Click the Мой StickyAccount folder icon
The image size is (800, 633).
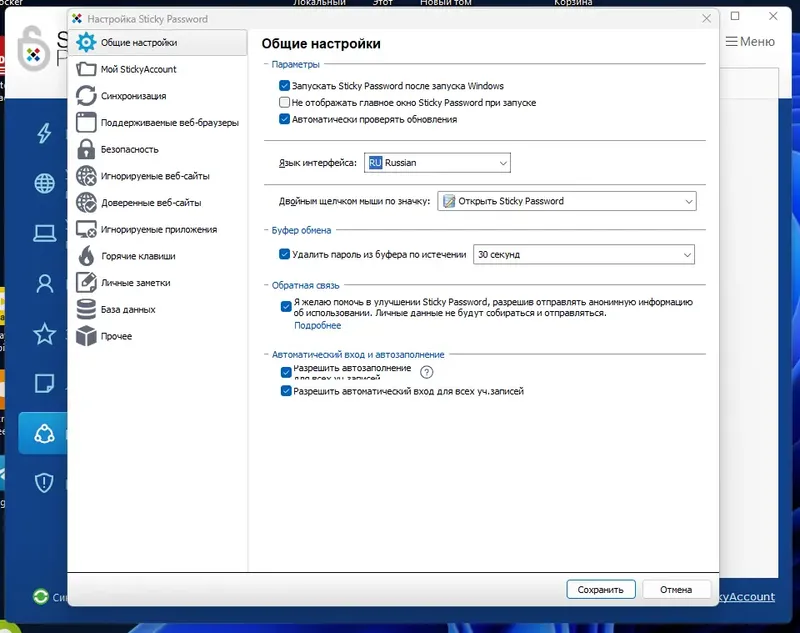pyautogui.click(x=86, y=69)
